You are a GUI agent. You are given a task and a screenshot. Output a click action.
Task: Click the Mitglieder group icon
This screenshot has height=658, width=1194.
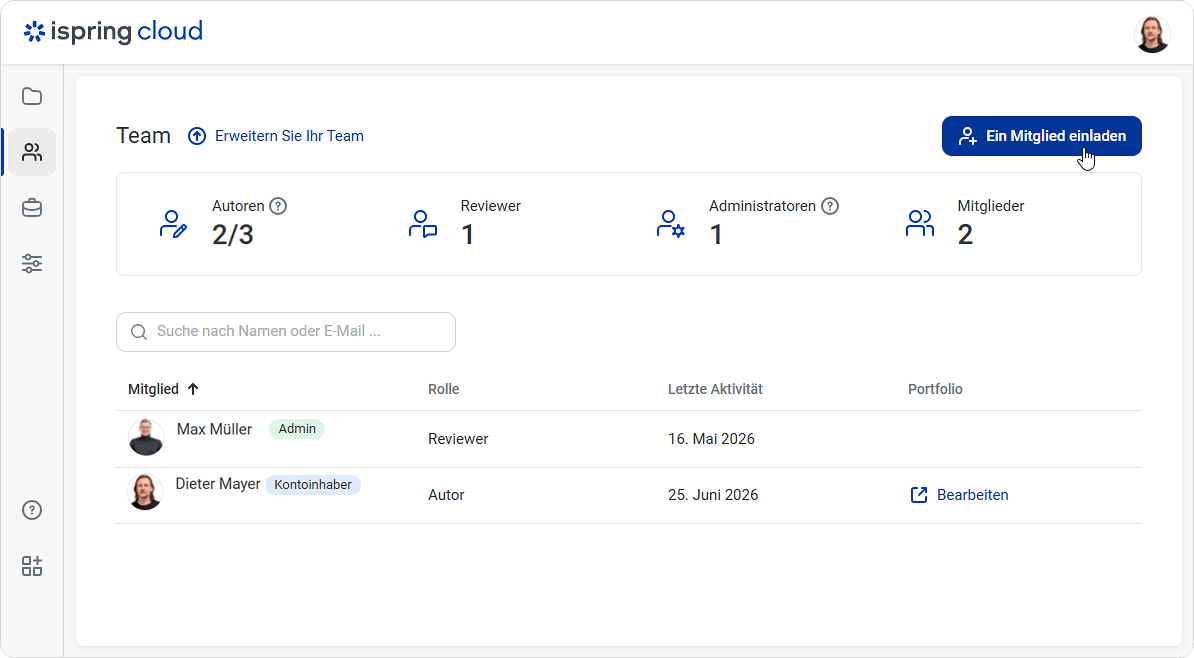point(920,223)
